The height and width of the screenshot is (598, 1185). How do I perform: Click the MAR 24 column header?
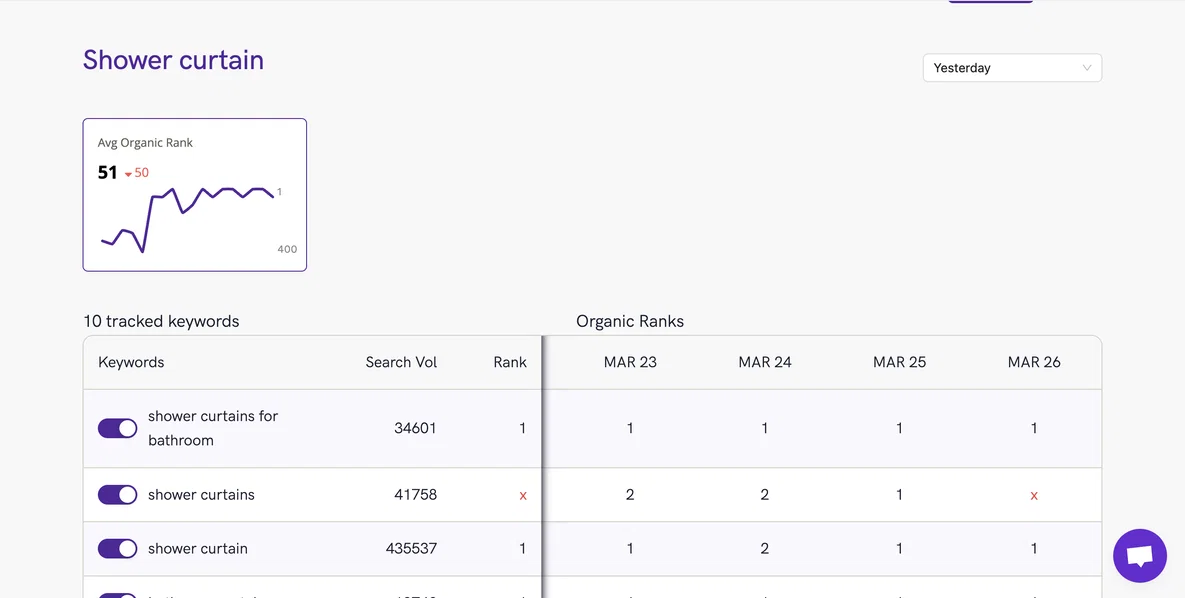click(x=765, y=362)
